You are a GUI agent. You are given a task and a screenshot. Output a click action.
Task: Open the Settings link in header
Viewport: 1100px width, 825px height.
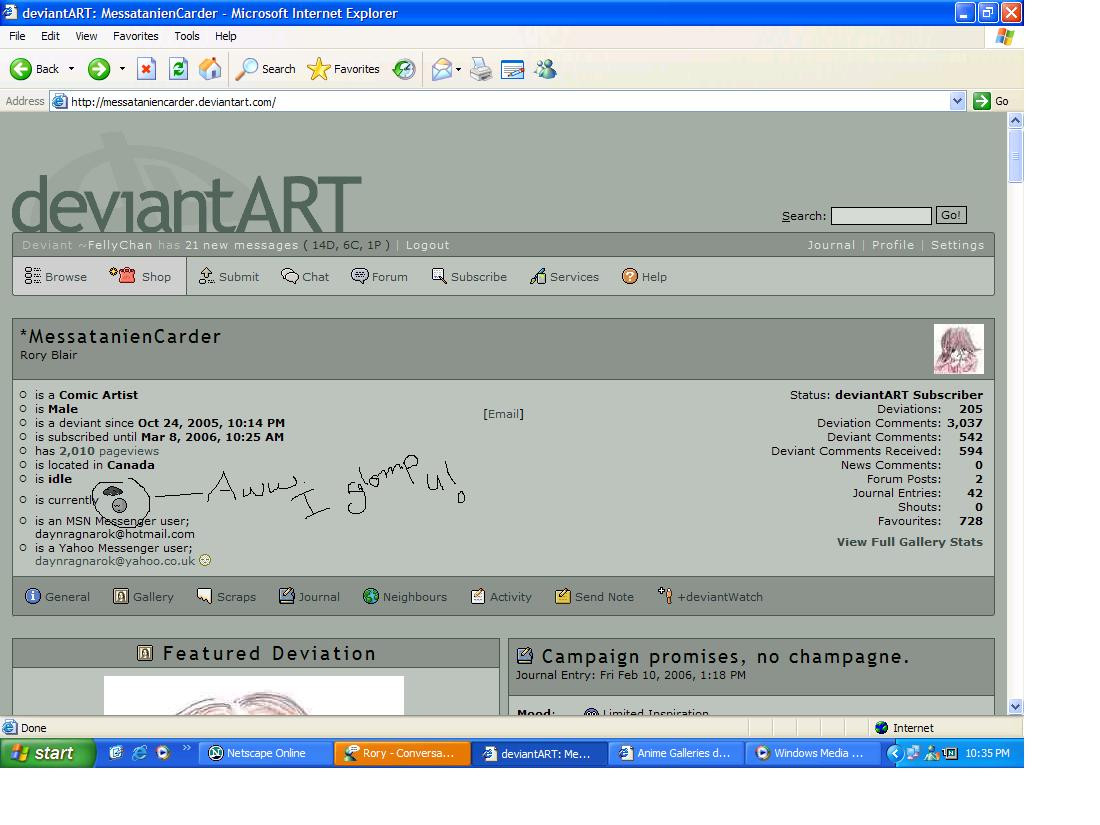tap(957, 245)
